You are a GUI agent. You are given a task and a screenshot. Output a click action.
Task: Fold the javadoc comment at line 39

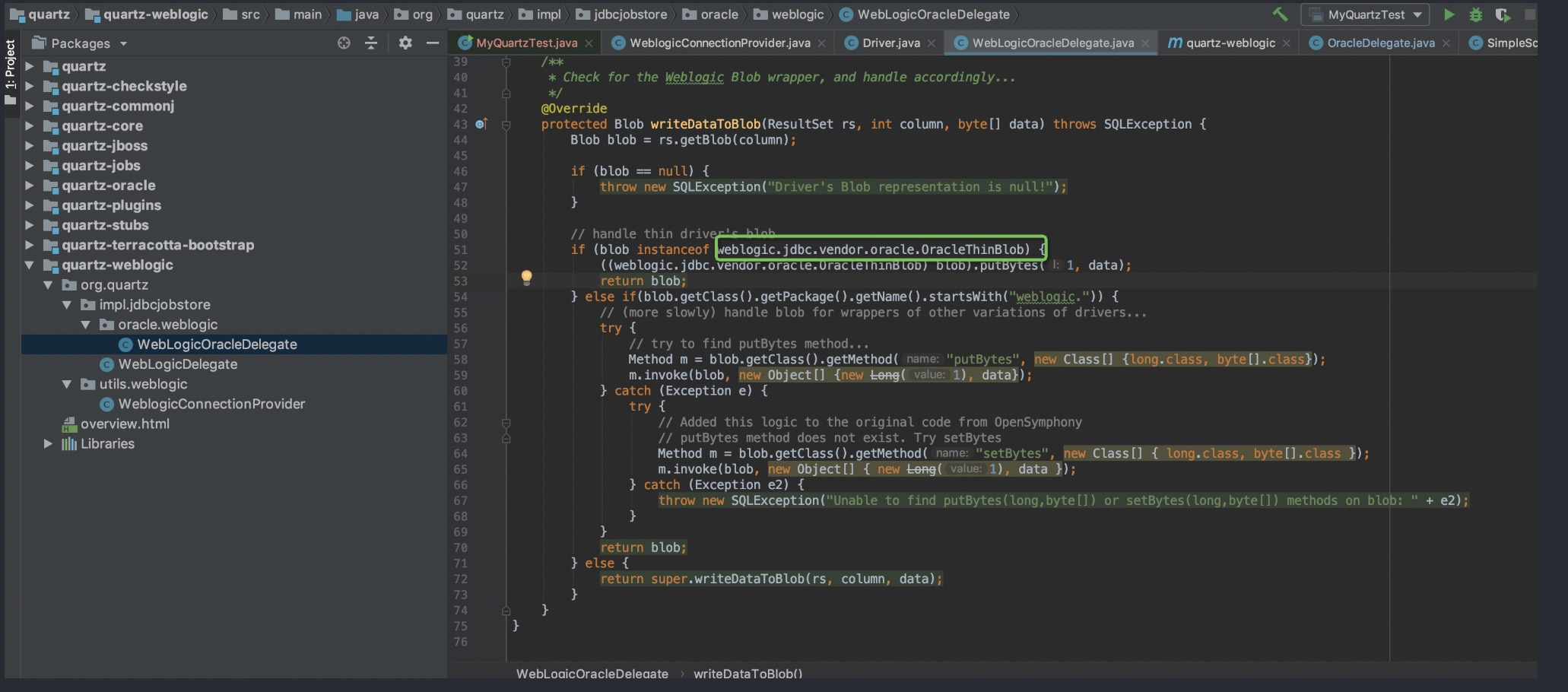pyautogui.click(x=506, y=62)
